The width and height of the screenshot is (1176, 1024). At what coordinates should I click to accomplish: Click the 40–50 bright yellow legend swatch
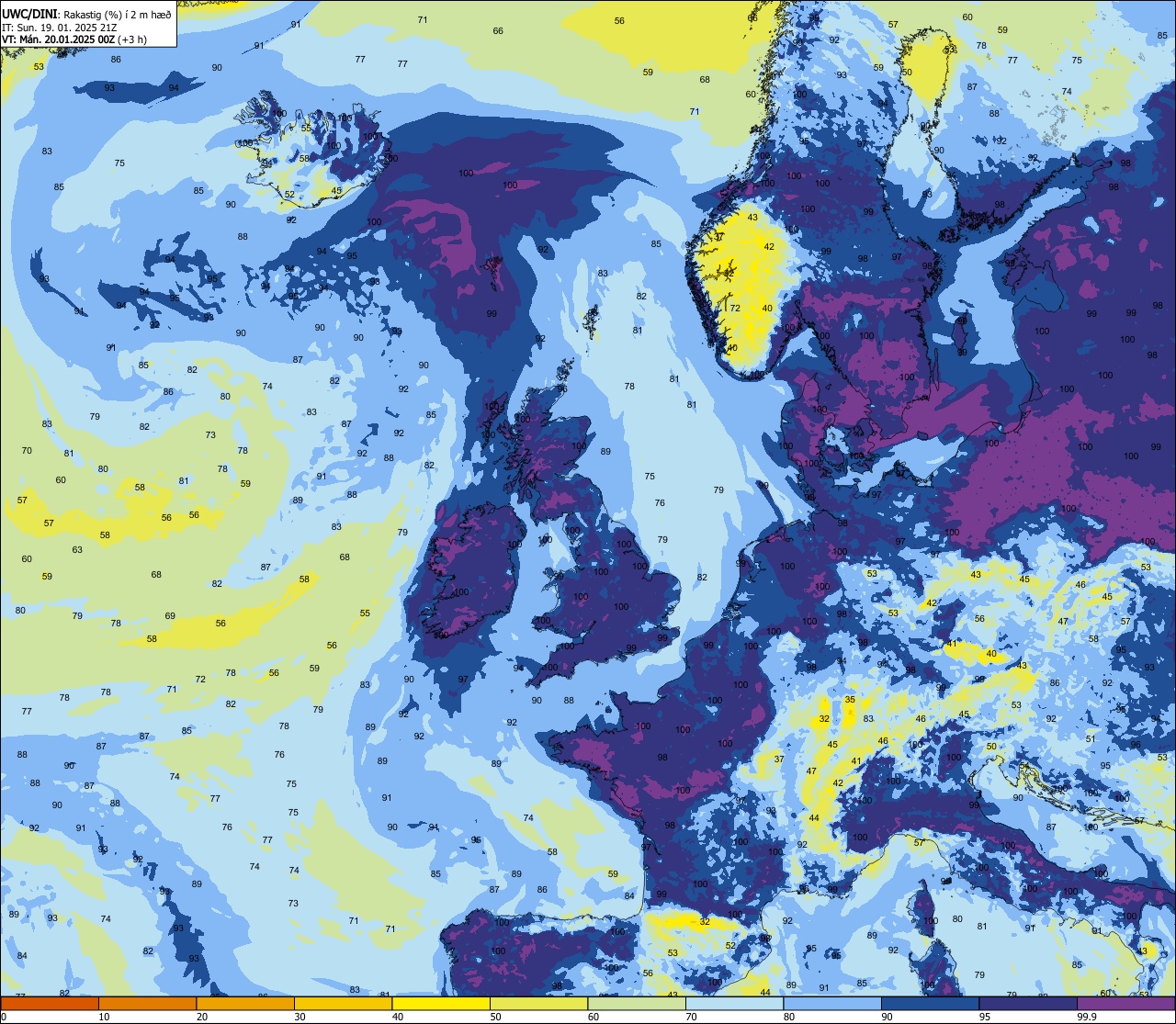pyautogui.click(x=441, y=1003)
